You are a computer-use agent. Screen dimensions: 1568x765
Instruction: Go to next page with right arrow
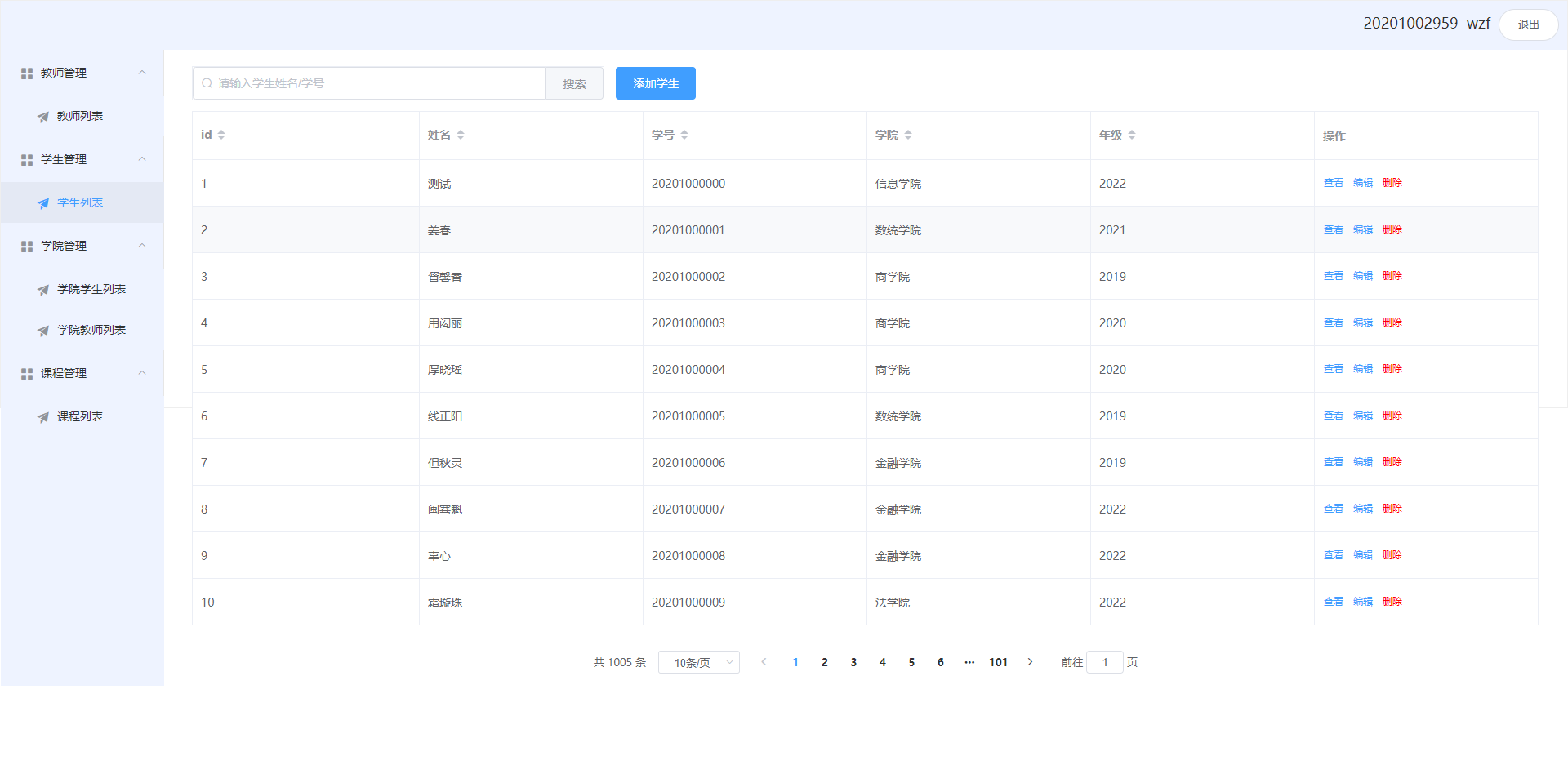(1030, 662)
